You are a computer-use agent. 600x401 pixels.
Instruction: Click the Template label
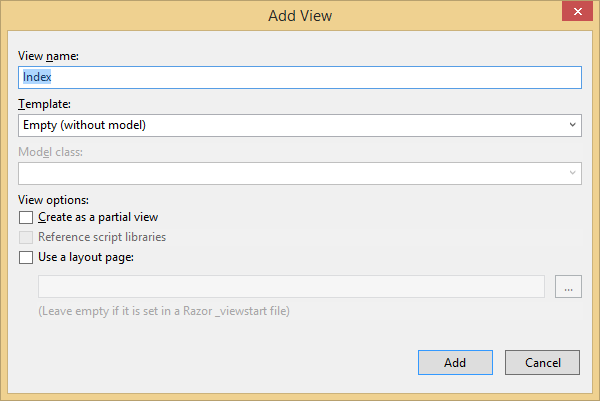44,104
